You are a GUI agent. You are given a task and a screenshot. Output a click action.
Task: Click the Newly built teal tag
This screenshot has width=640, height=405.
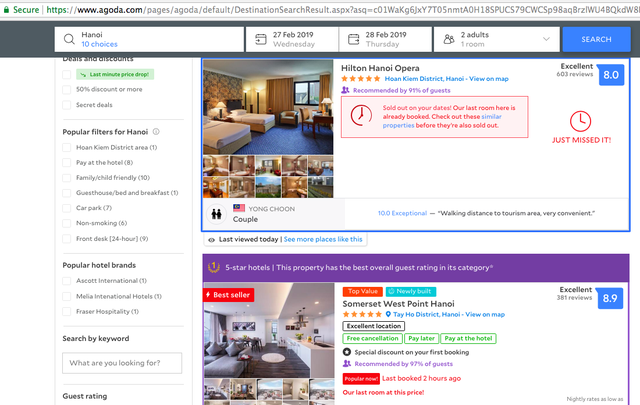[411, 292]
